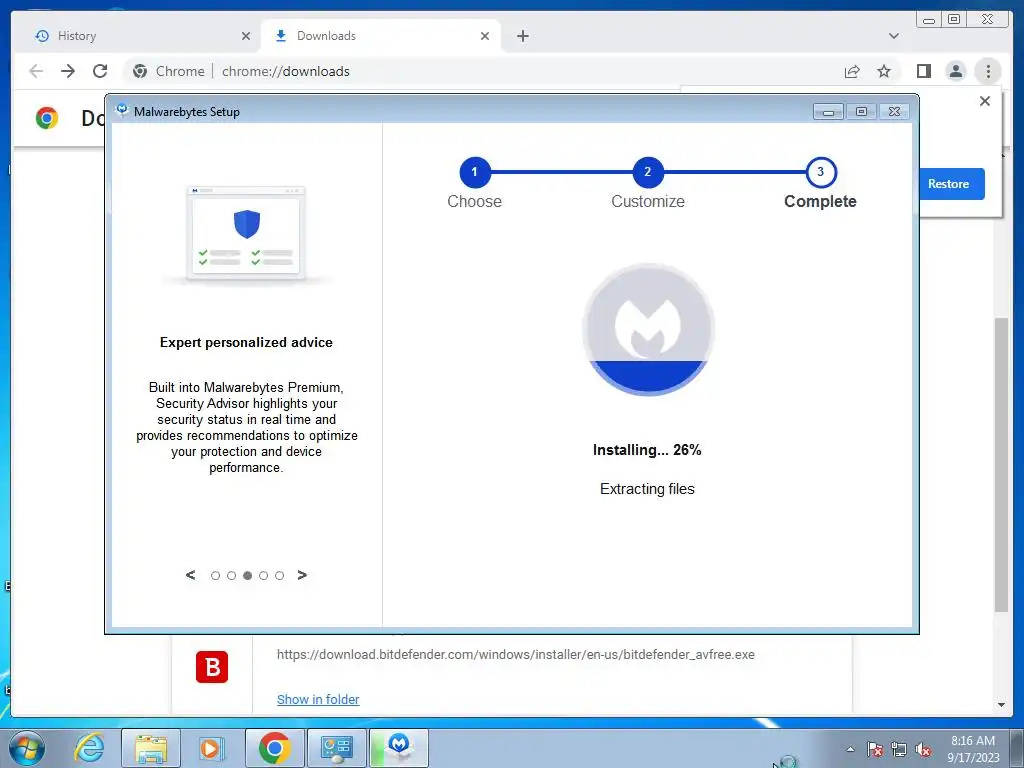Close the Downloads tab
This screenshot has width=1024, height=768.
pos(485,36)
